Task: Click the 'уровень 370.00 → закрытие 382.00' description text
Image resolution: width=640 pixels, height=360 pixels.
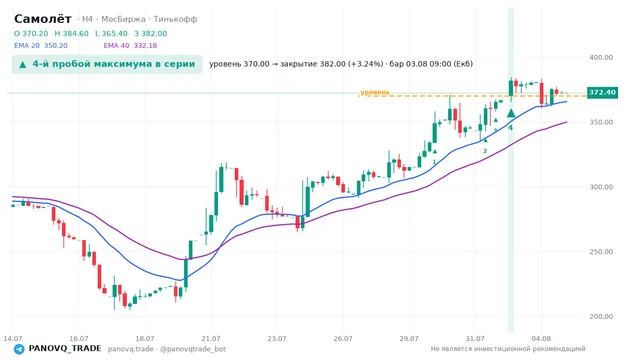Action: click(x=341, y=64)
